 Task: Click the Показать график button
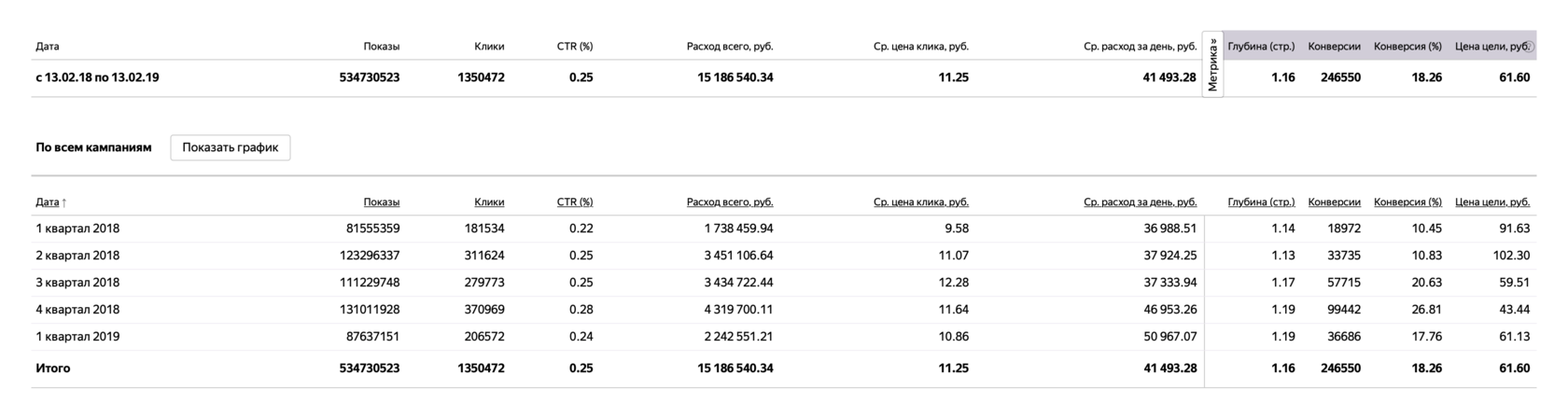point(230,147)
